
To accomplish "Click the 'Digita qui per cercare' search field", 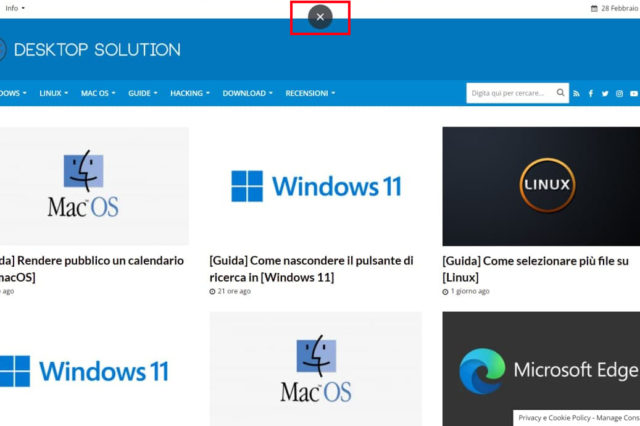I will pyautogui.click(x=509, y=93).
